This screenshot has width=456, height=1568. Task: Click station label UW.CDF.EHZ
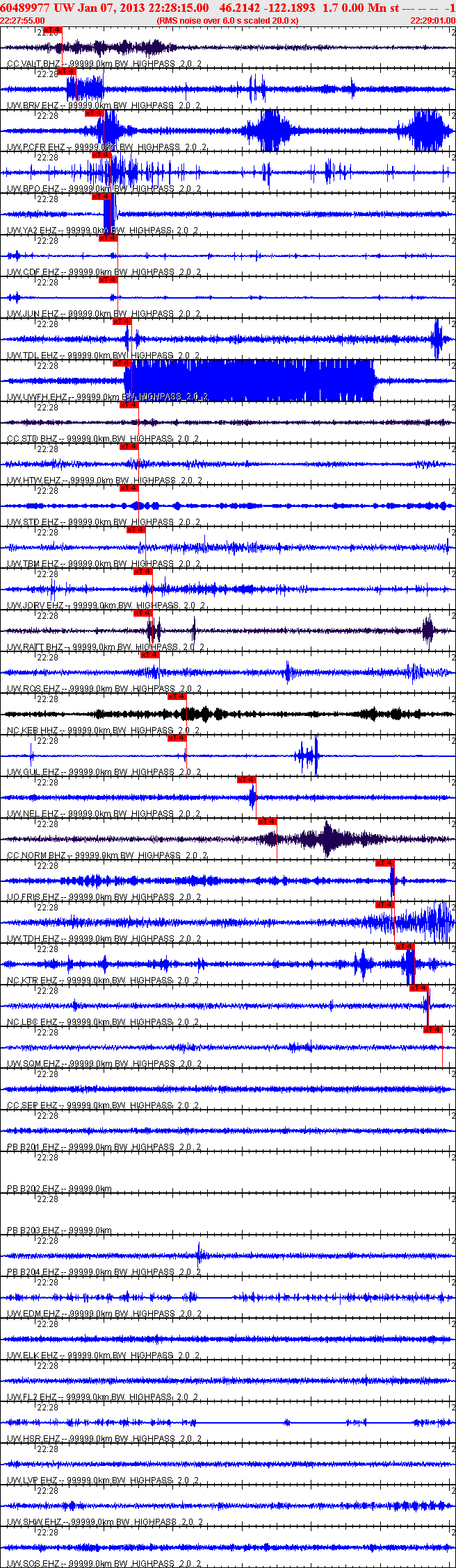pyautogui.click(x=33, y=272)
